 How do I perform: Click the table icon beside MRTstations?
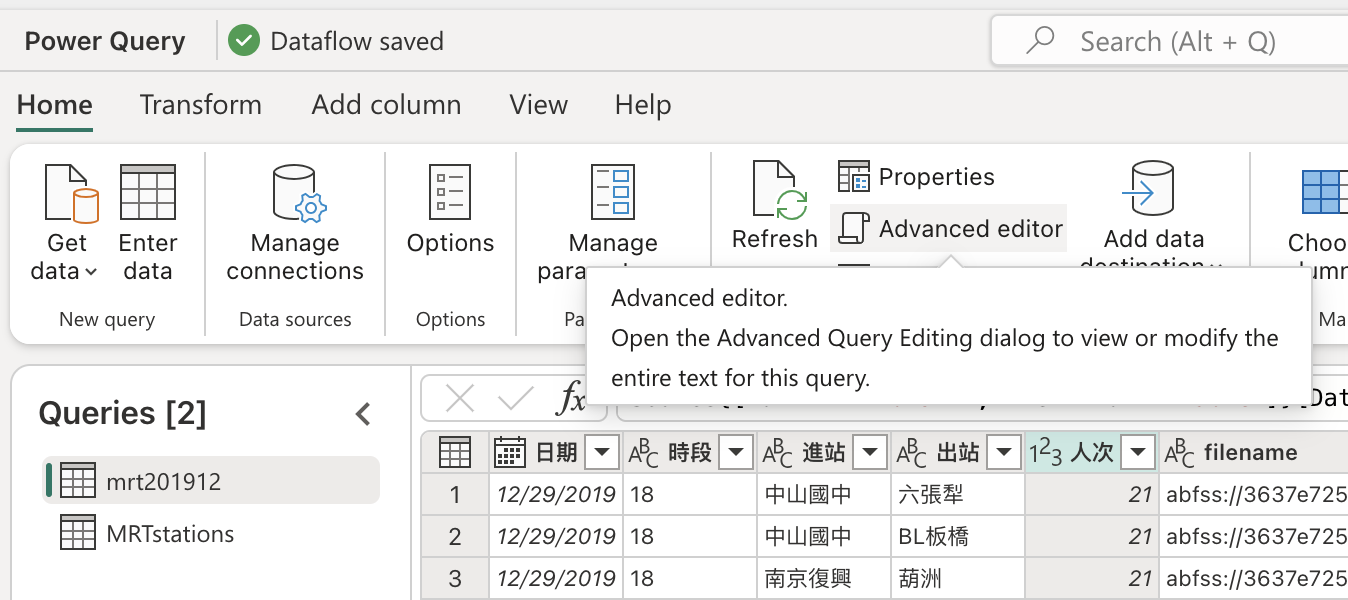[x=78, y=533]
